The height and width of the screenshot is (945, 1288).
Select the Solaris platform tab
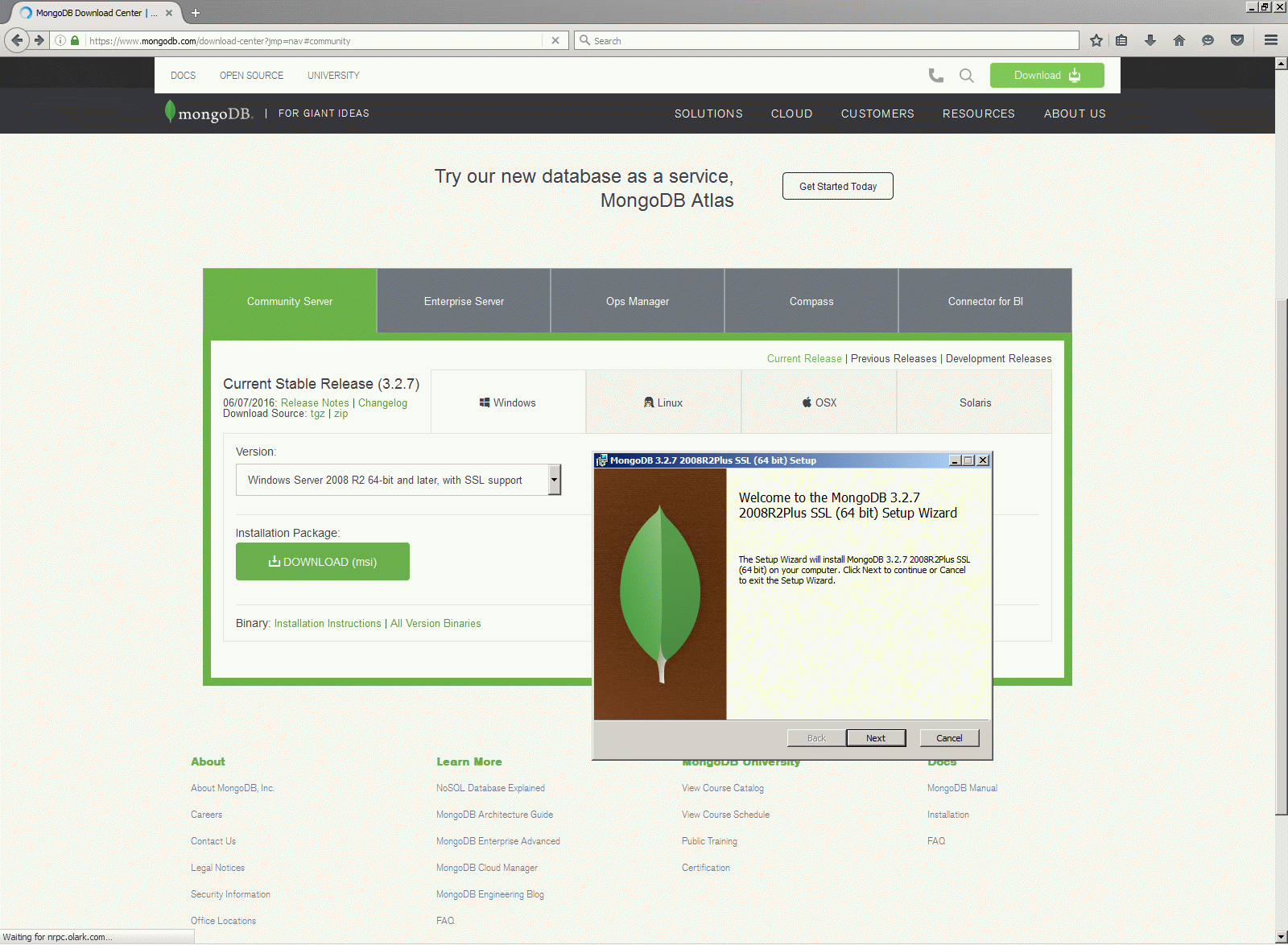pos(975,402)
